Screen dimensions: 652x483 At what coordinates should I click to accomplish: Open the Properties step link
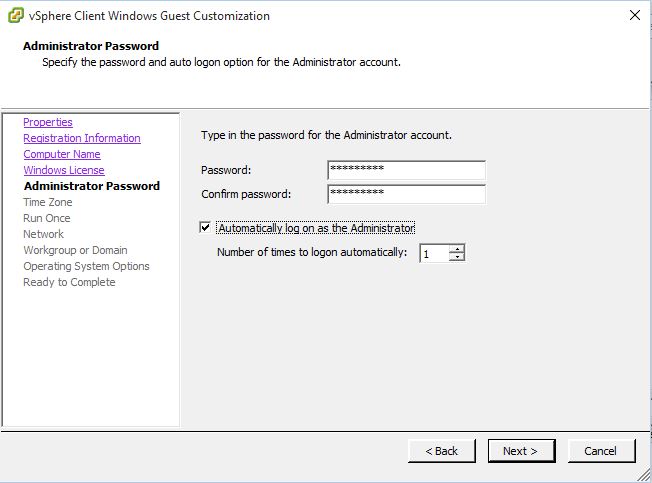tap(48, 122)
